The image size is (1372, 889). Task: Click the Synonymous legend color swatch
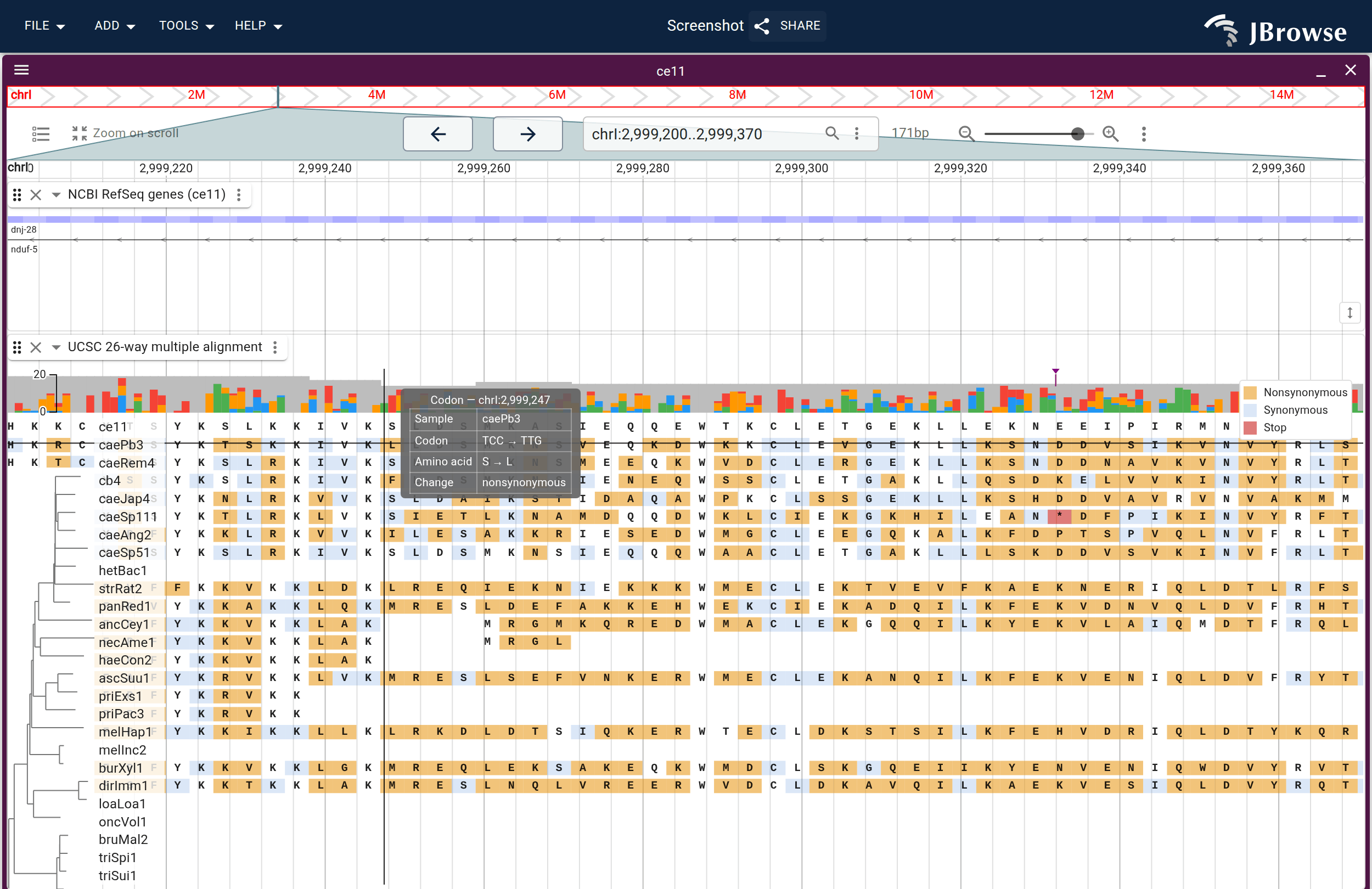[x=1250, y=410]
